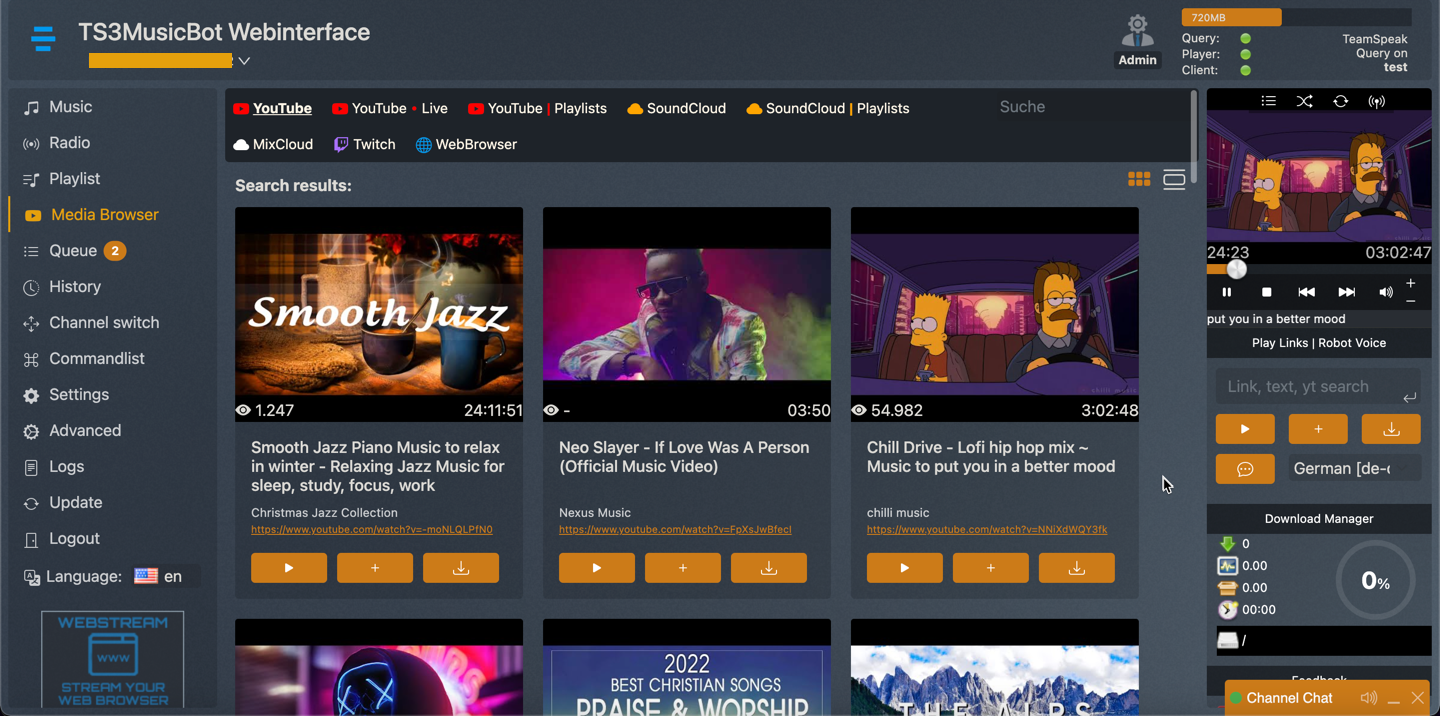Open SoundCloud Playlists tab
The height and width of the screenshot is (716, 1440).
[x=828, y=108]
